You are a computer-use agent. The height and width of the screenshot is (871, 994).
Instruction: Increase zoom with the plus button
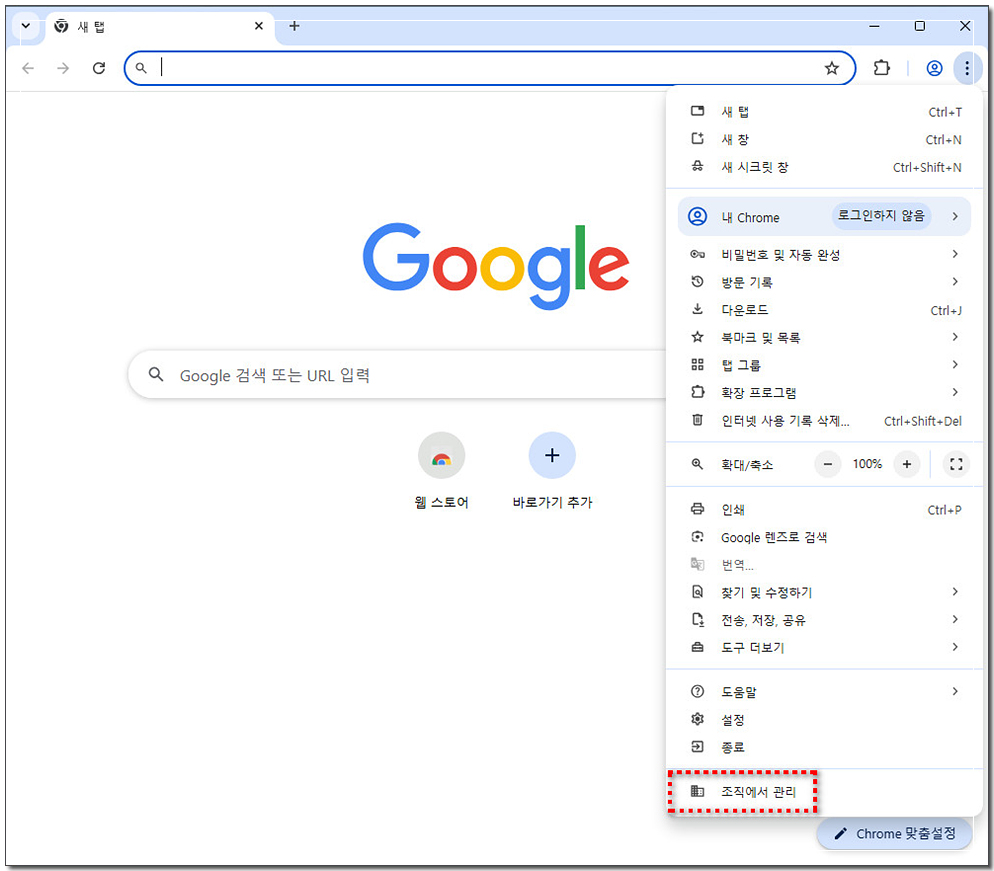click(907, 464)
